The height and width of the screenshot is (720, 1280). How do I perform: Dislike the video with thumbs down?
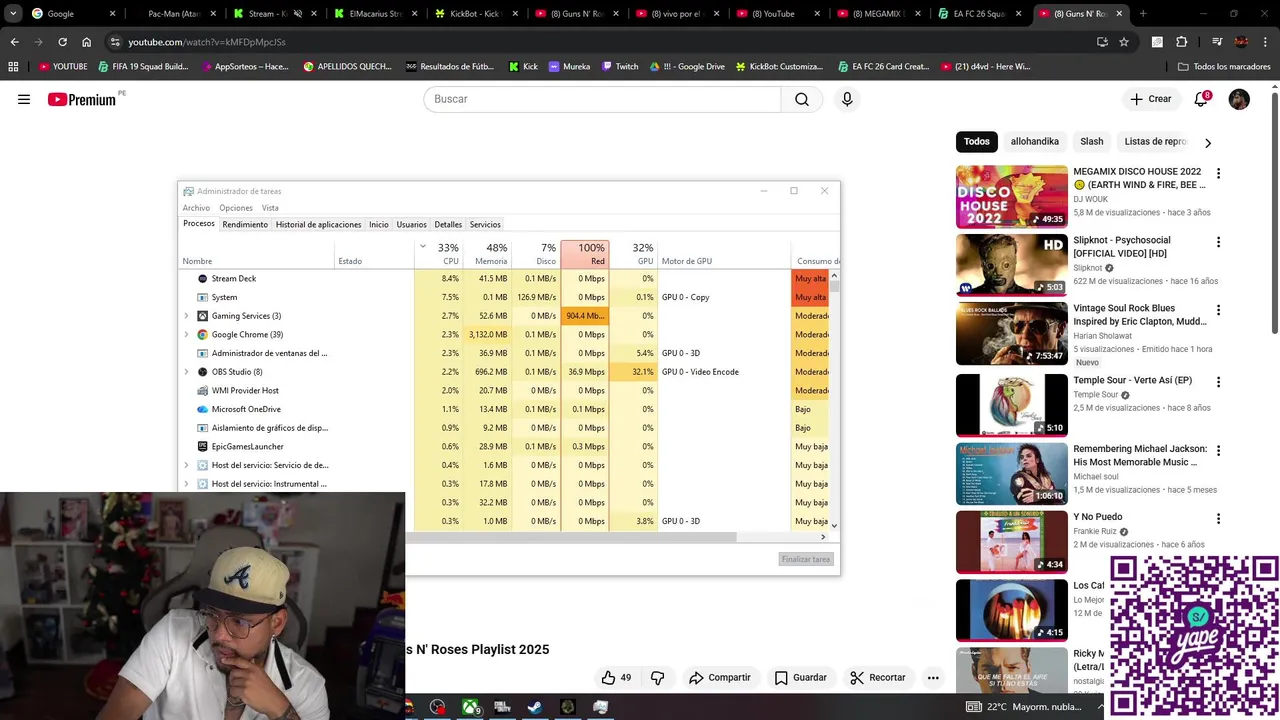point(657,677)
